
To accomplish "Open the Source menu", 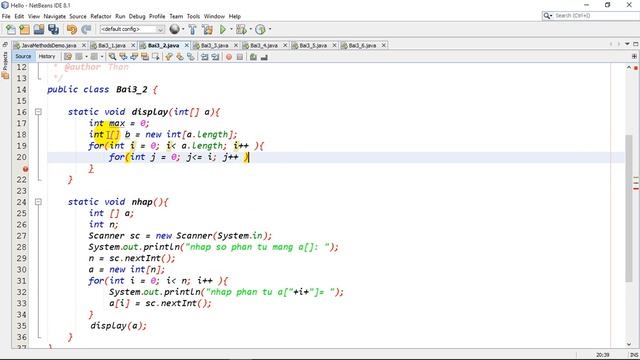I will (78, 16).
